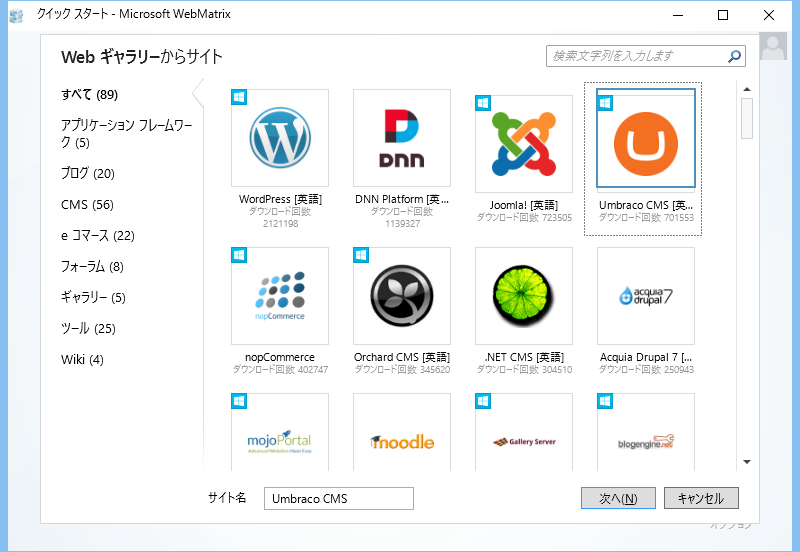Image resolution: width=800 pixels, height=552 pixels.
Task: Choose the Joomla! app logo
Action: tap(523, 144)
